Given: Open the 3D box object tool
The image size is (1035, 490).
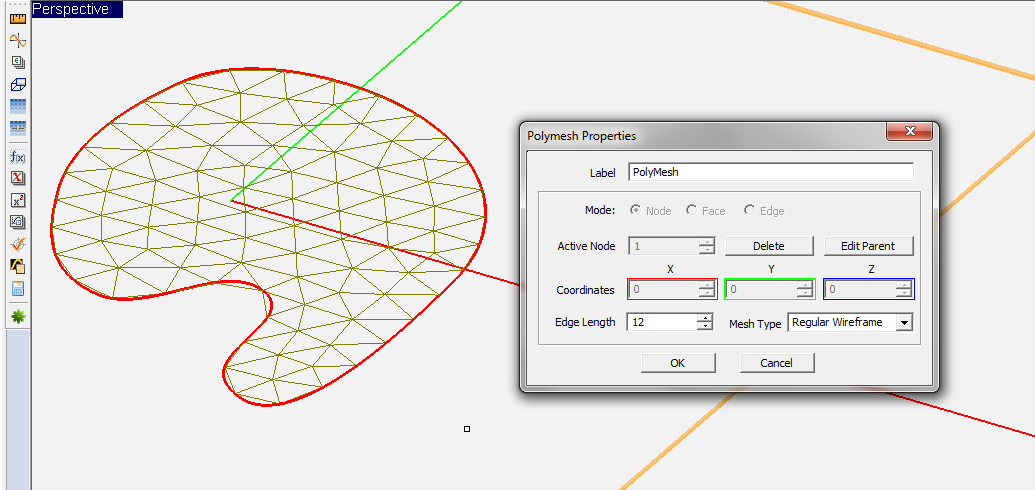Looking at the screenshot, I should tap(17, 85).
